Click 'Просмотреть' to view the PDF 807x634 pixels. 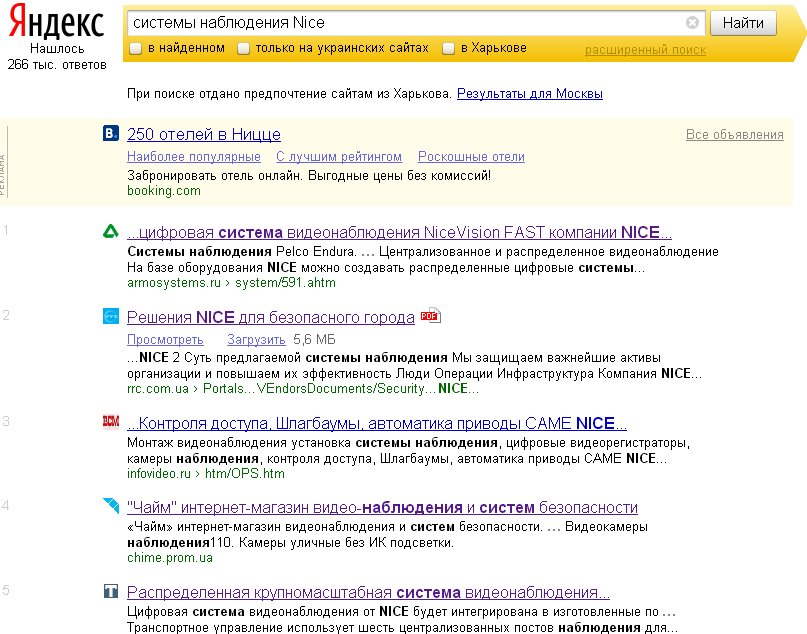[165, 340]
